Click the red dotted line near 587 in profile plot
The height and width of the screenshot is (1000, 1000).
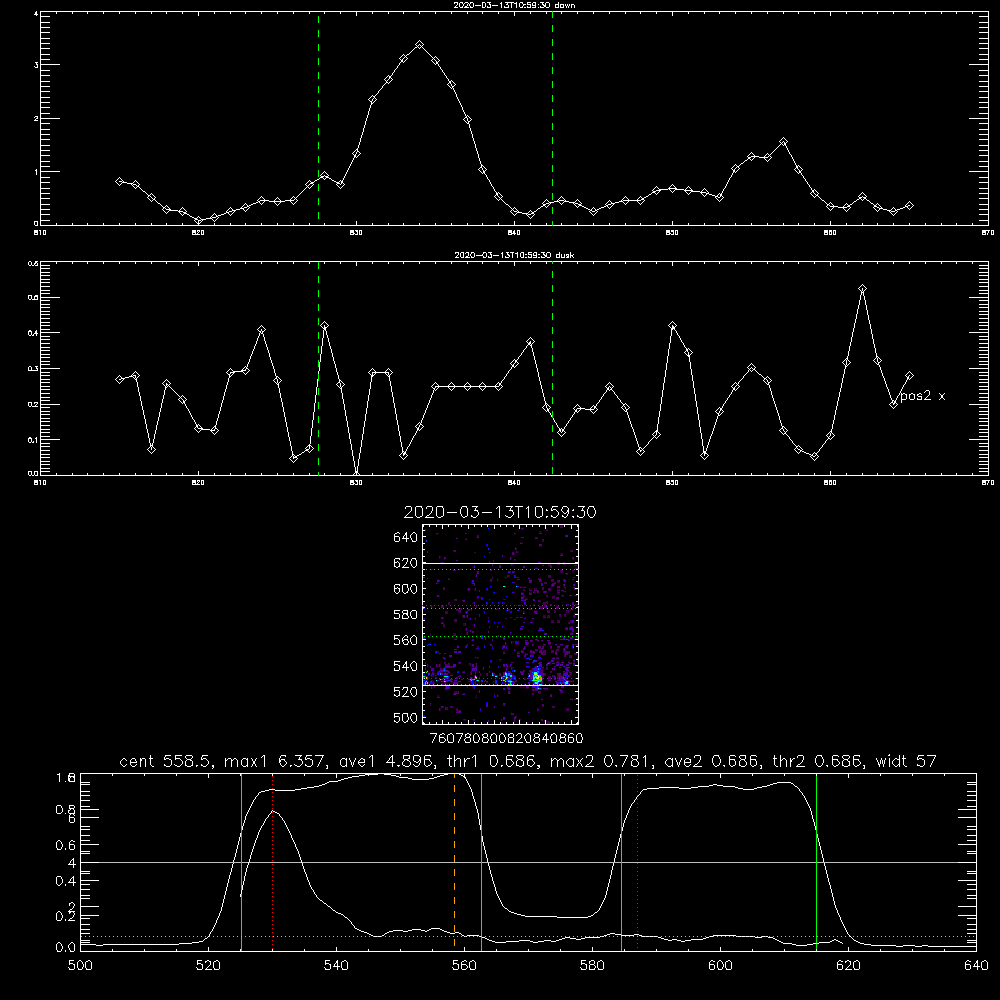click(x=637, y=862)
